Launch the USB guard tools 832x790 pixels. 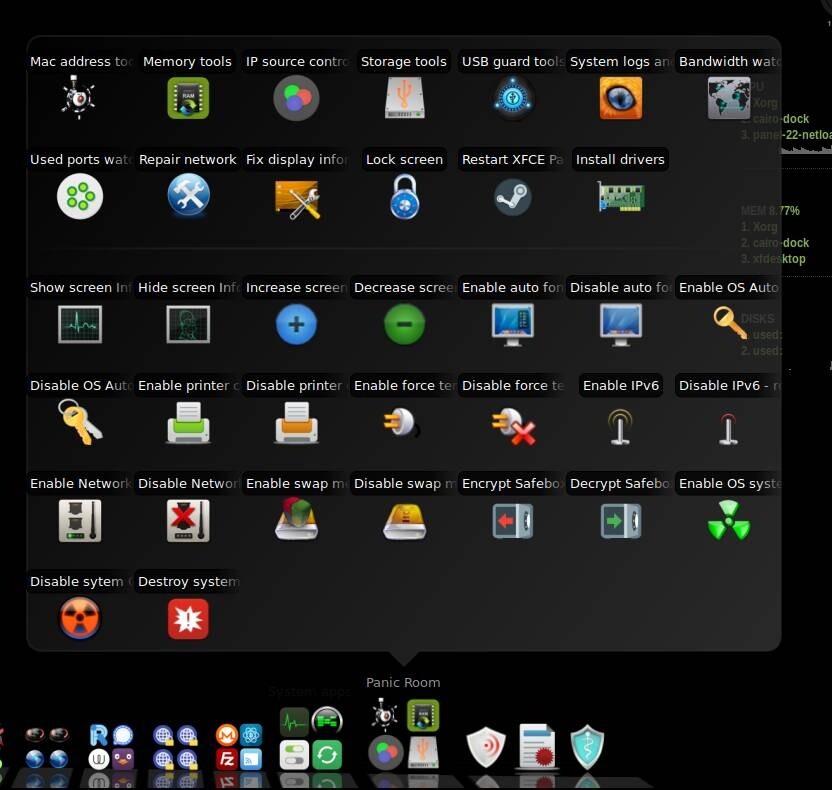coord(512,97)
